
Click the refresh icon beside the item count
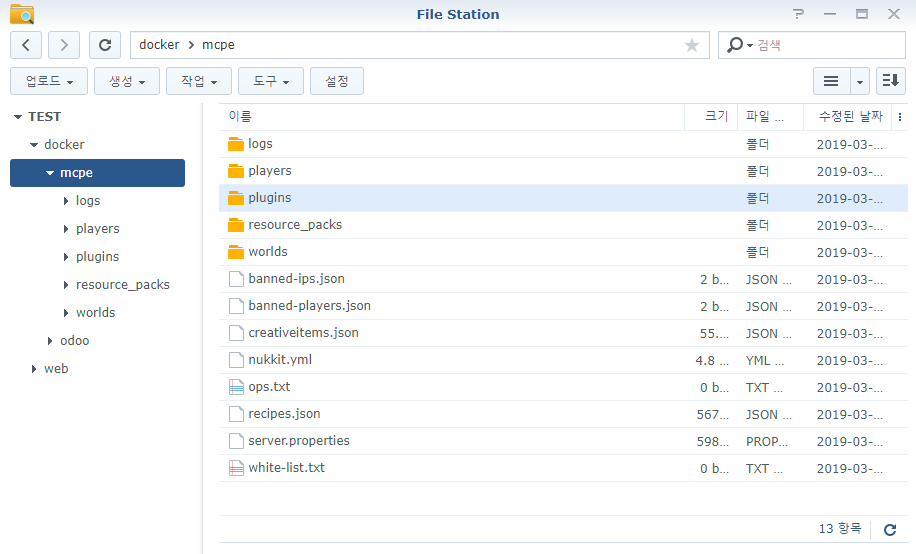890,530
